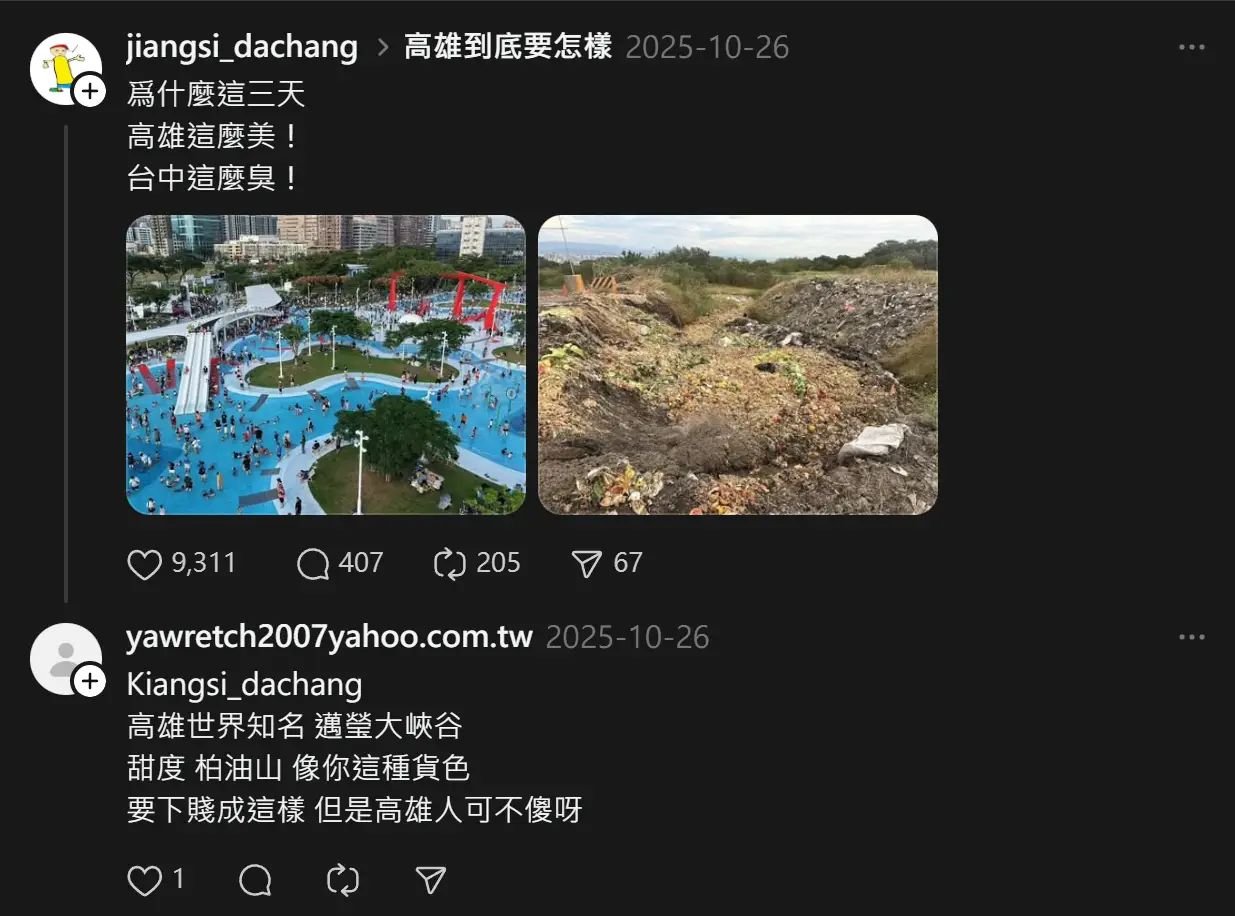View the blue water park photo
Viewport: 1235px width, 916px height.
[326, 365]
